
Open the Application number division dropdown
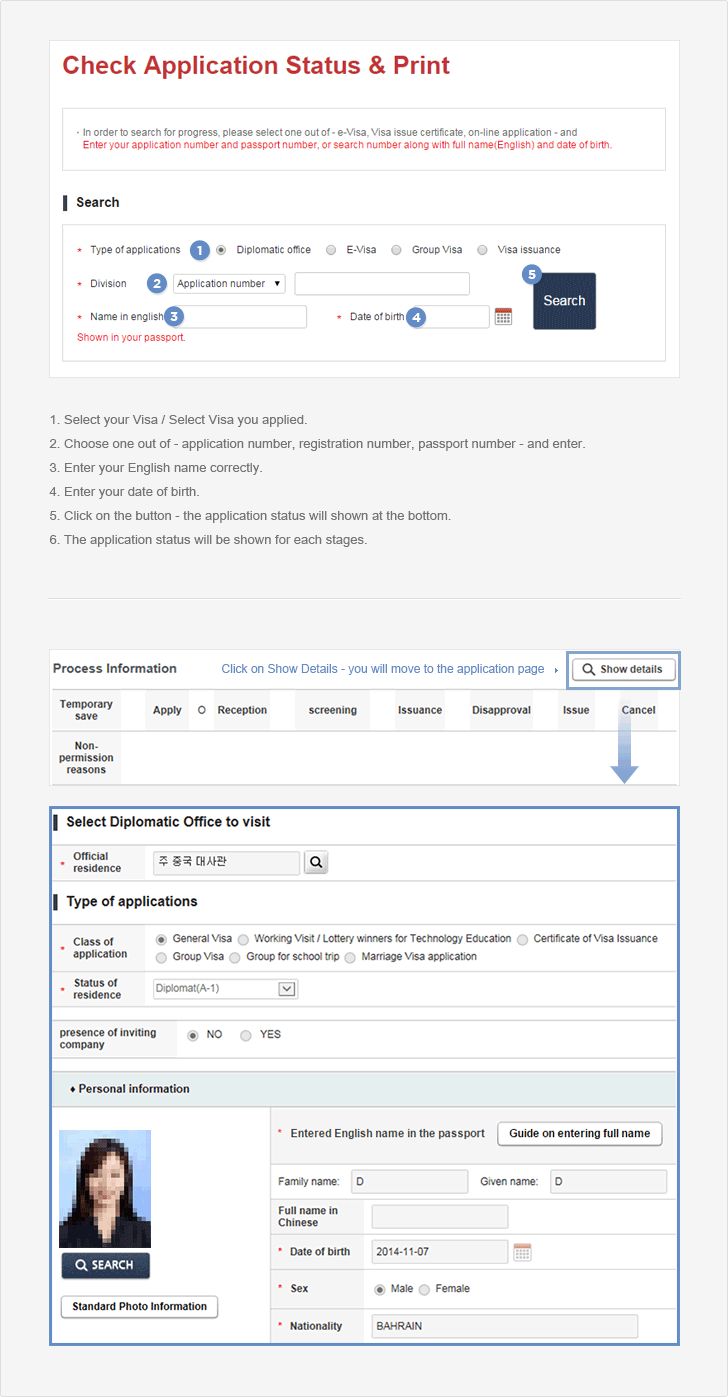pos(229,284)
